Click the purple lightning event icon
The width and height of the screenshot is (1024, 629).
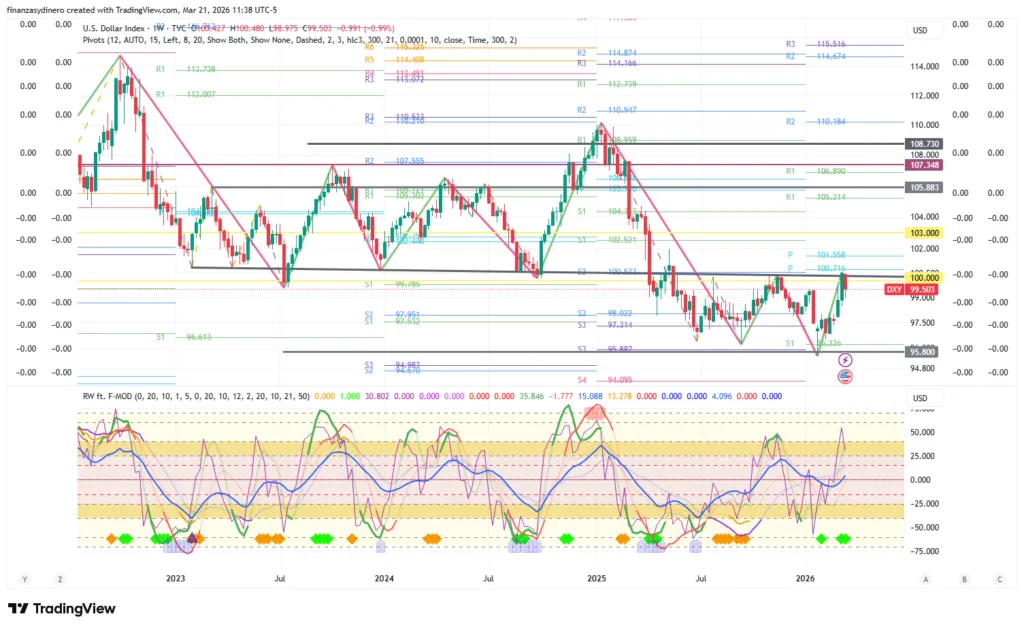tap(845, 359)
